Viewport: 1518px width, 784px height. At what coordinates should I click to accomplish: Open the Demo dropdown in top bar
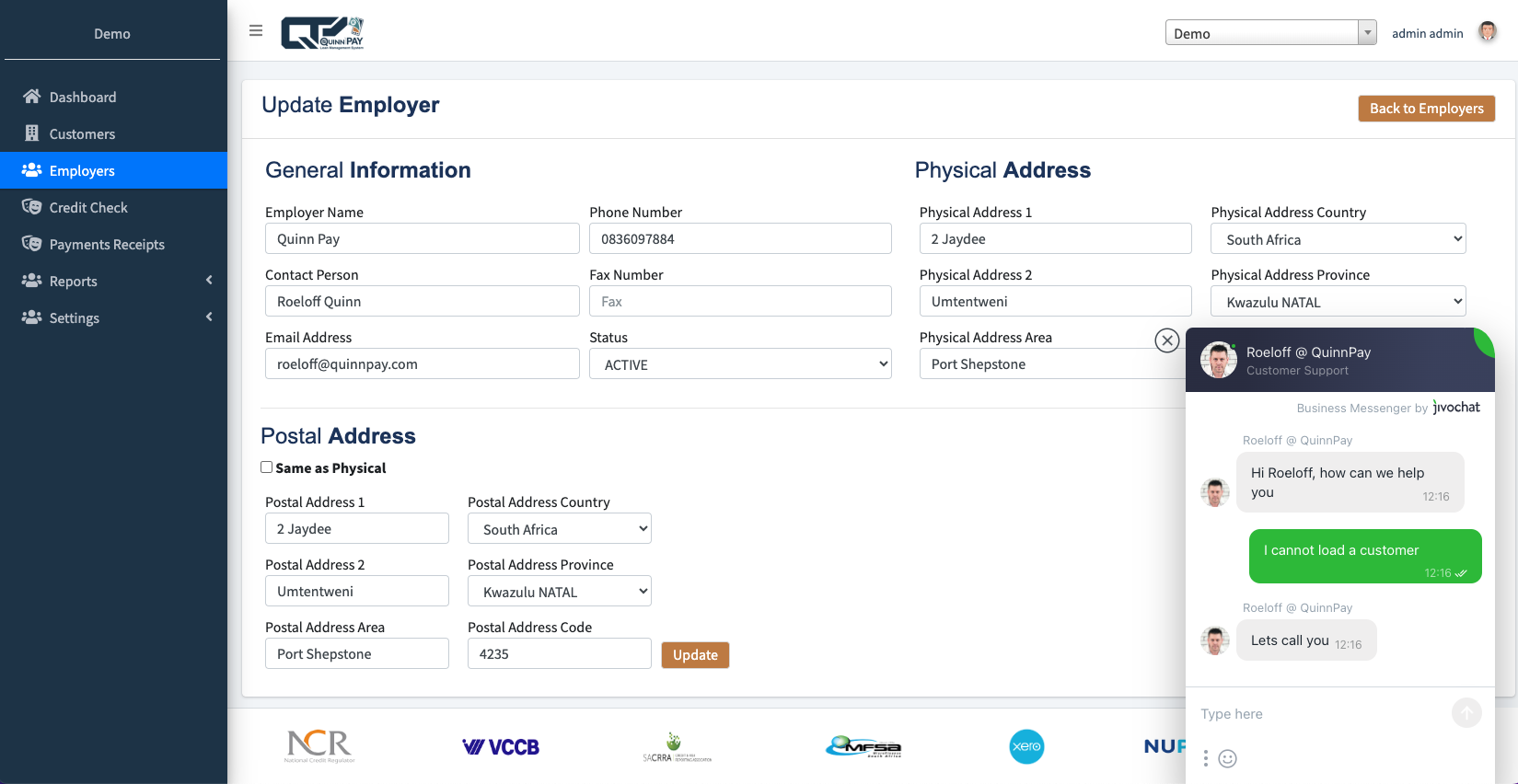(1271, 32)
